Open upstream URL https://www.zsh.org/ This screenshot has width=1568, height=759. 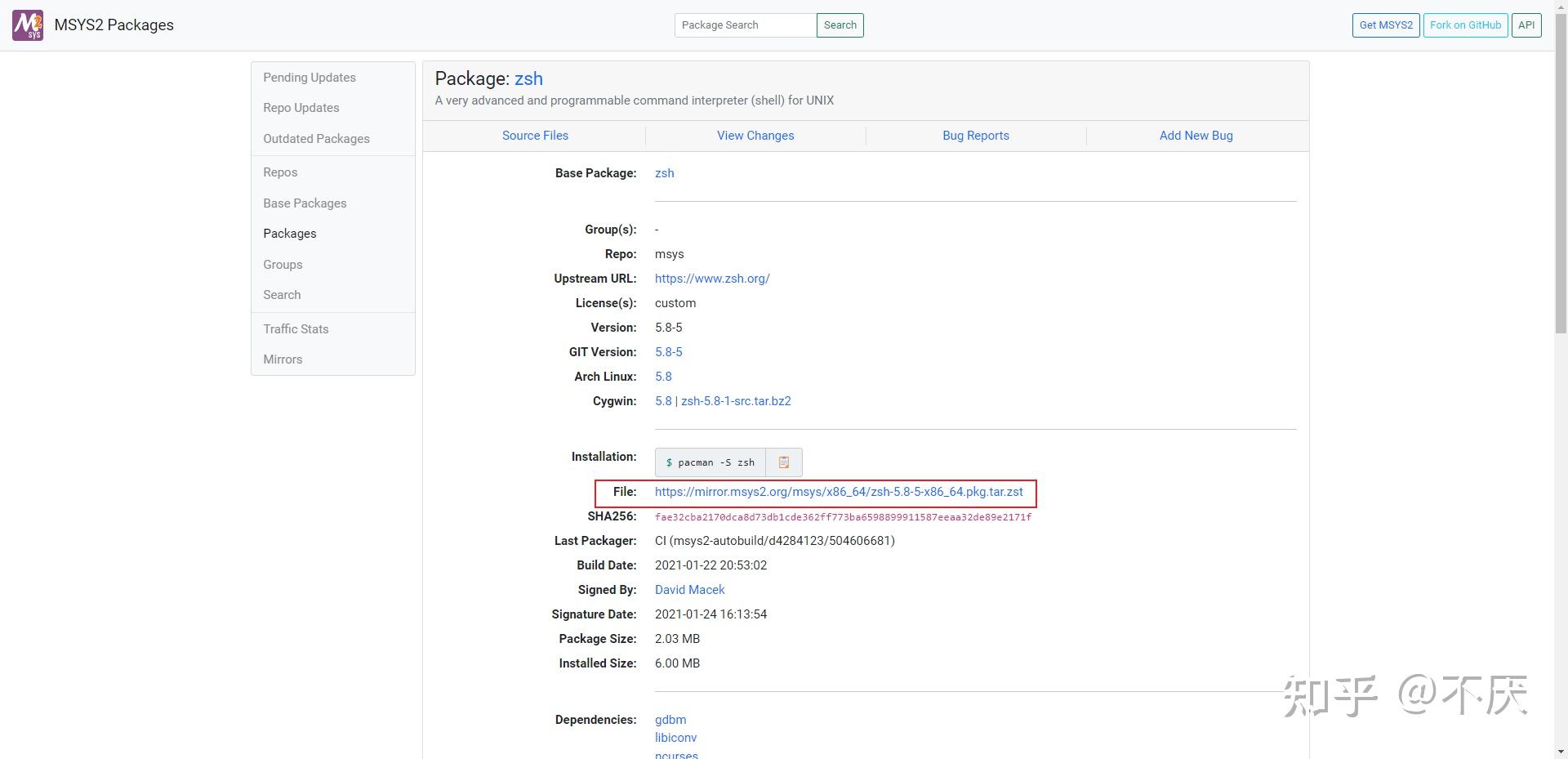[712, 279]
